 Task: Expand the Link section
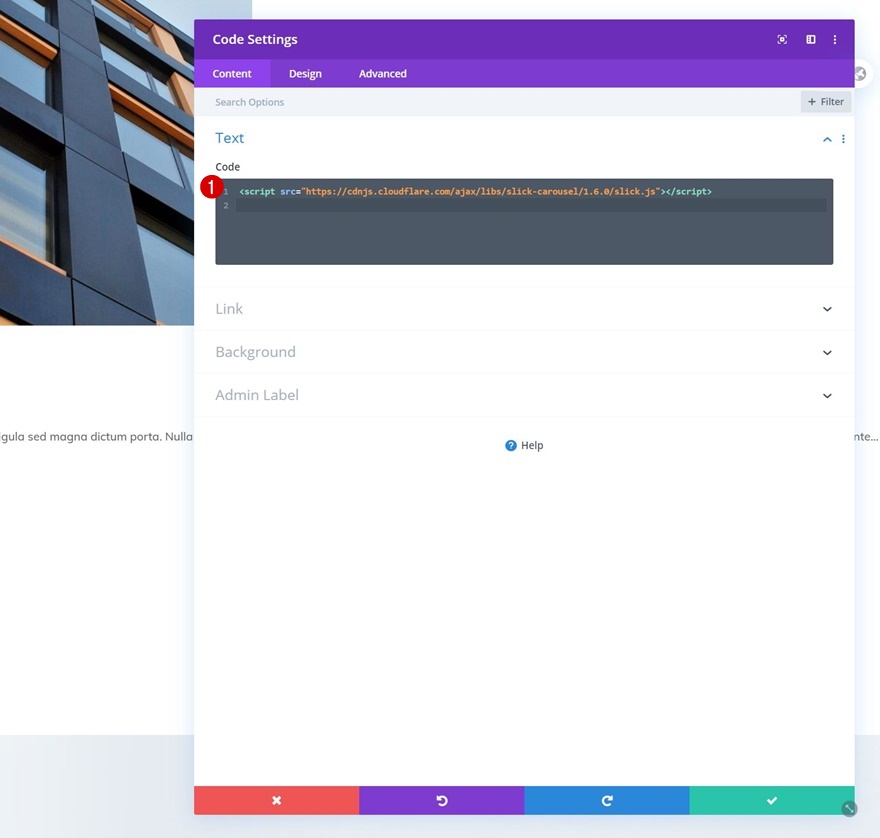[524, 309]
